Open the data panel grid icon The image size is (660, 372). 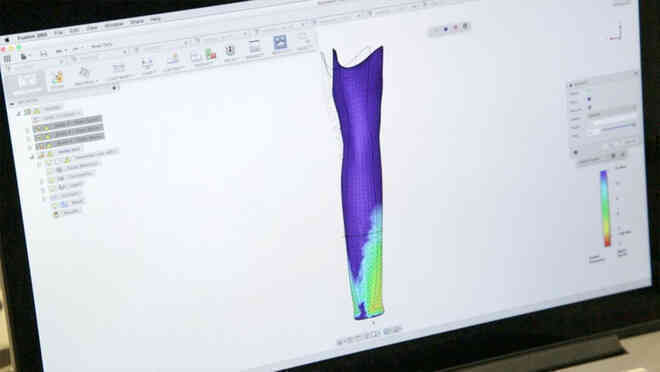(x=7, y=59)
